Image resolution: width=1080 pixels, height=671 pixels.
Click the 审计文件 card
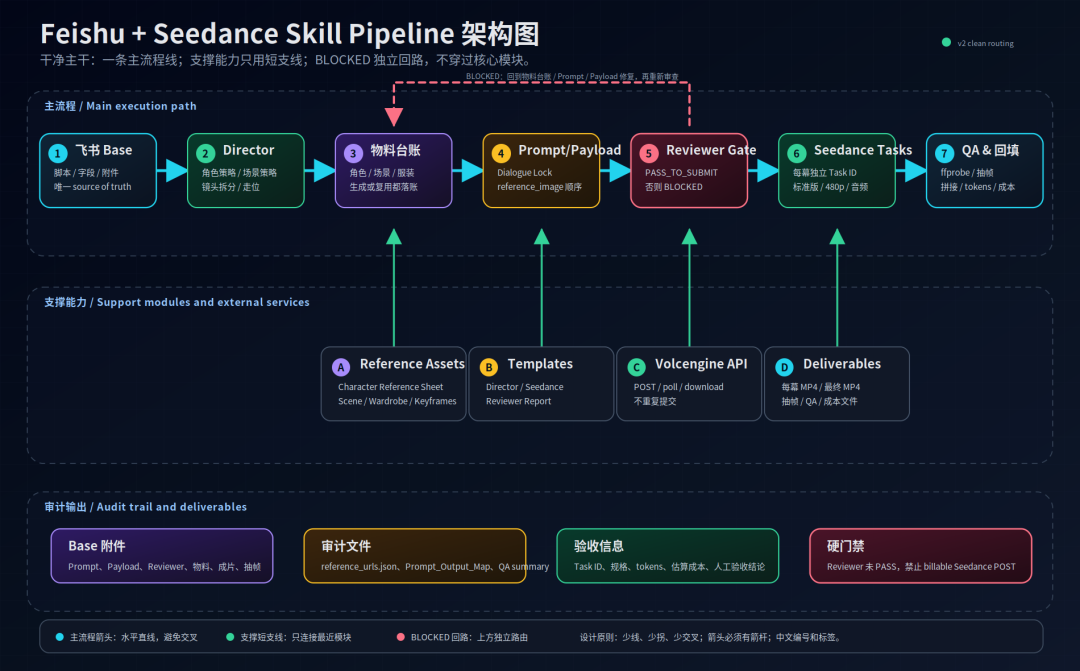(415, 556)
